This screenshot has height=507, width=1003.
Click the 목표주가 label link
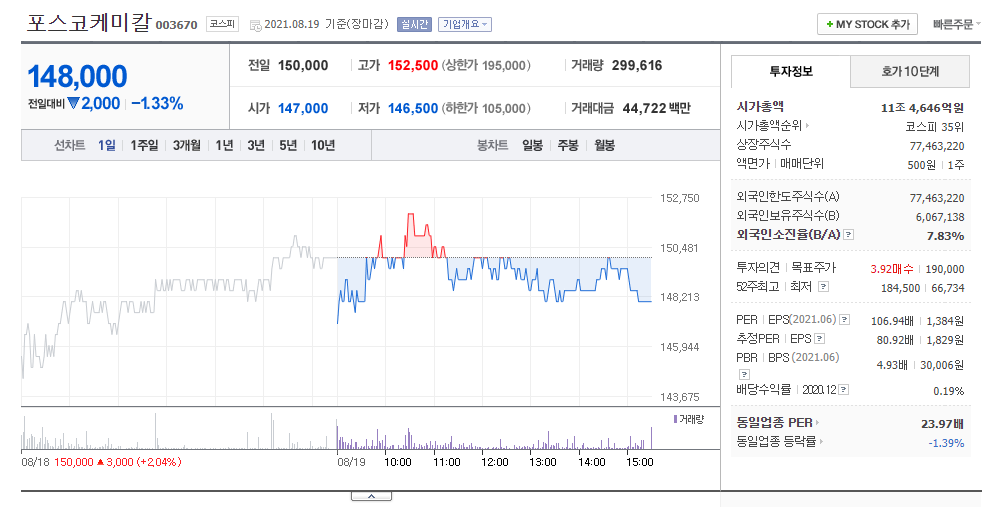[814, 267]
